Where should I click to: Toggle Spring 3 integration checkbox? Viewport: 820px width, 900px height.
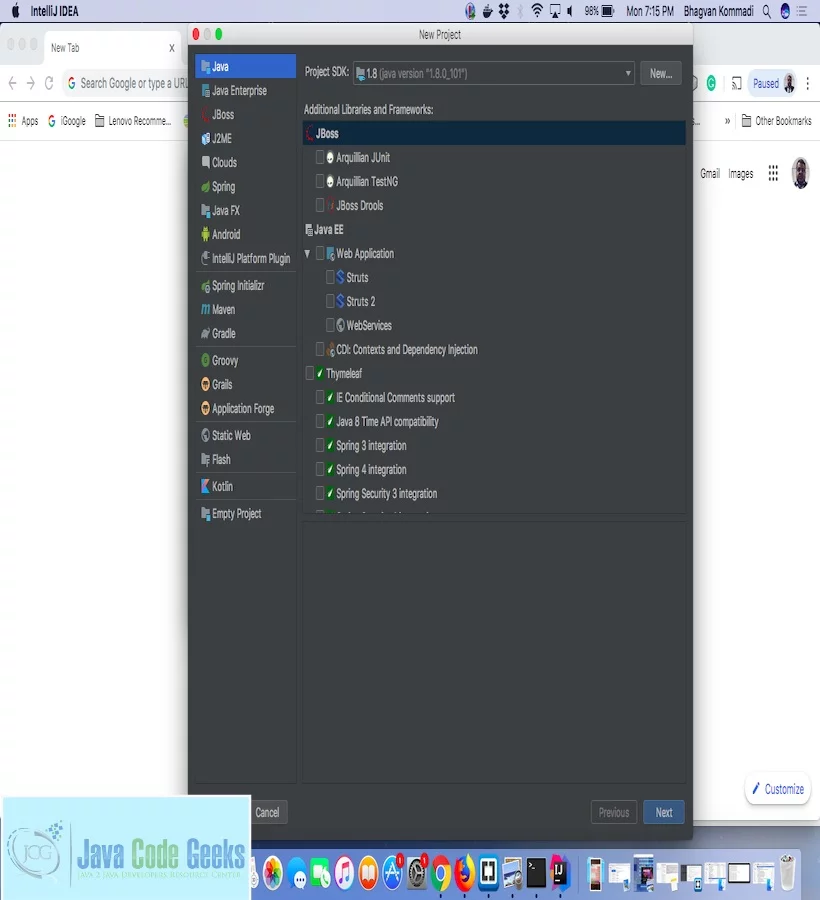click(320, 445)
